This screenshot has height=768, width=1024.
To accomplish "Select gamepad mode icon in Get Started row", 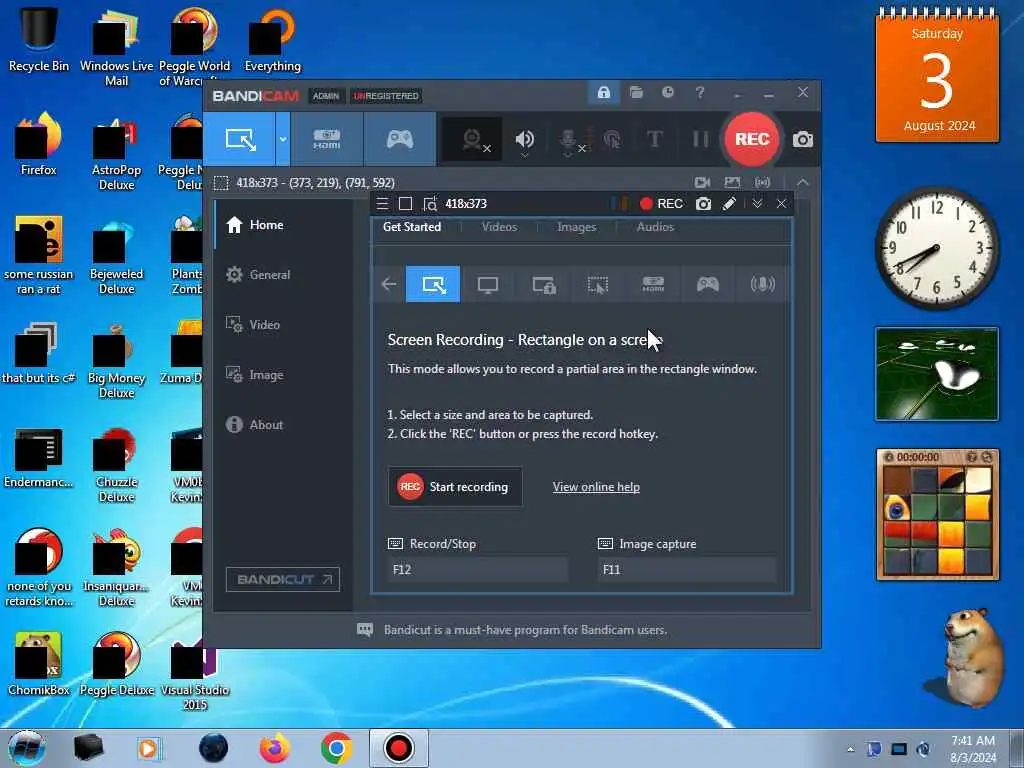I will [x=708, y=284].
